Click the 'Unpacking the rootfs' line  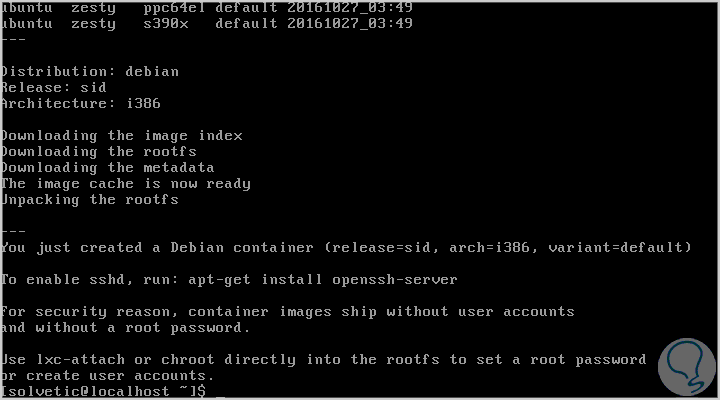[89, 199]
